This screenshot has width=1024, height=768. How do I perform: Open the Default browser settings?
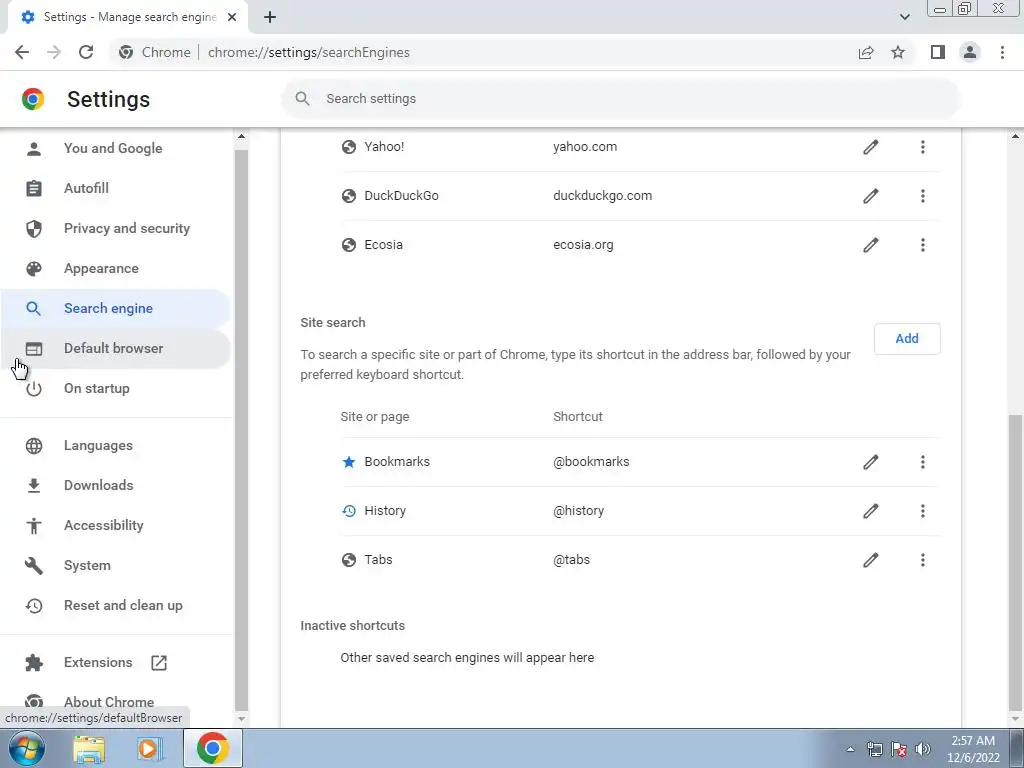(x=116, y=348)
